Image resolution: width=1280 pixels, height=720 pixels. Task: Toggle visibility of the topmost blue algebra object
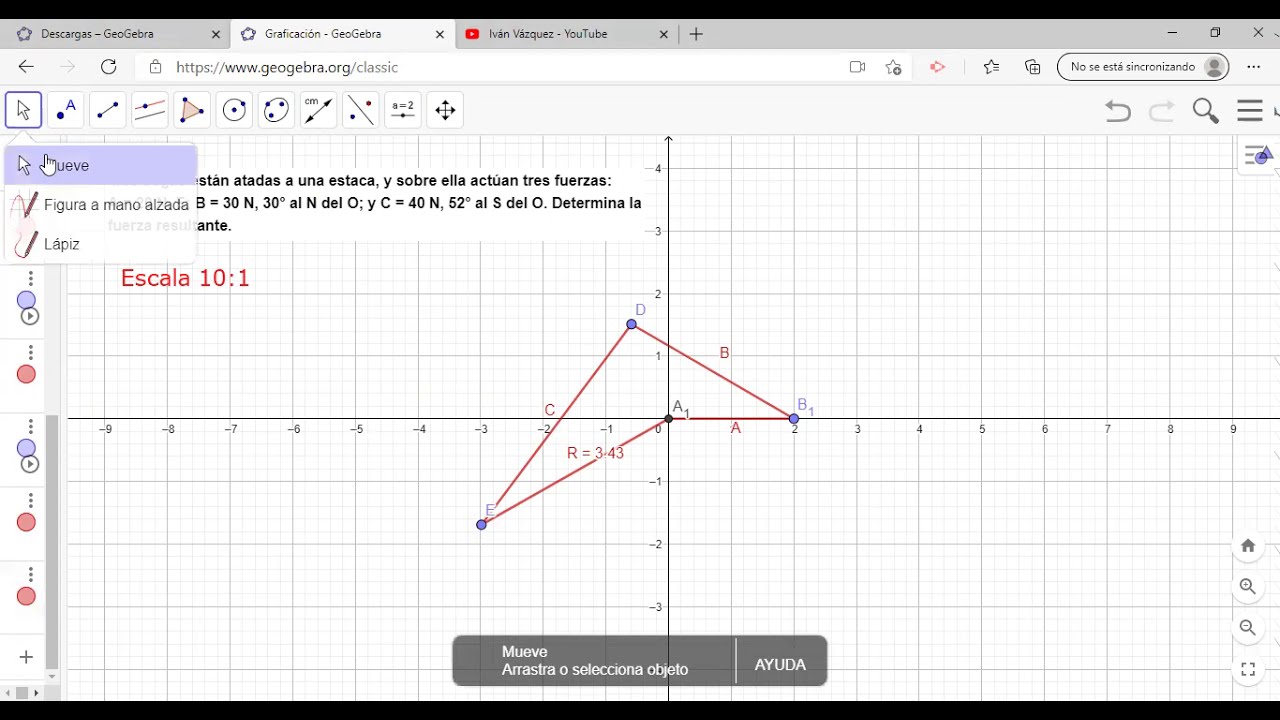point(27,301)
